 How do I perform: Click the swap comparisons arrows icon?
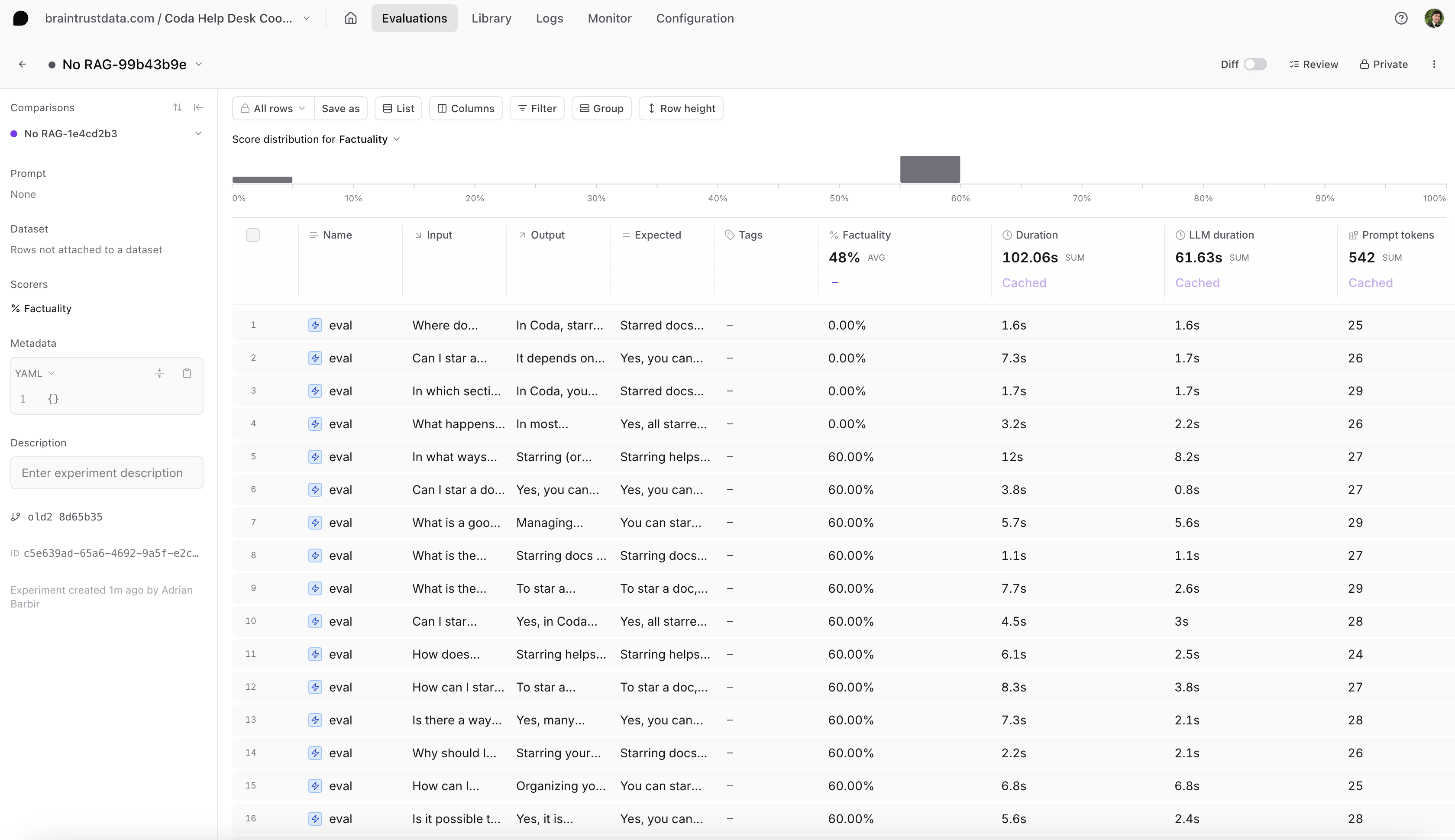177,107
